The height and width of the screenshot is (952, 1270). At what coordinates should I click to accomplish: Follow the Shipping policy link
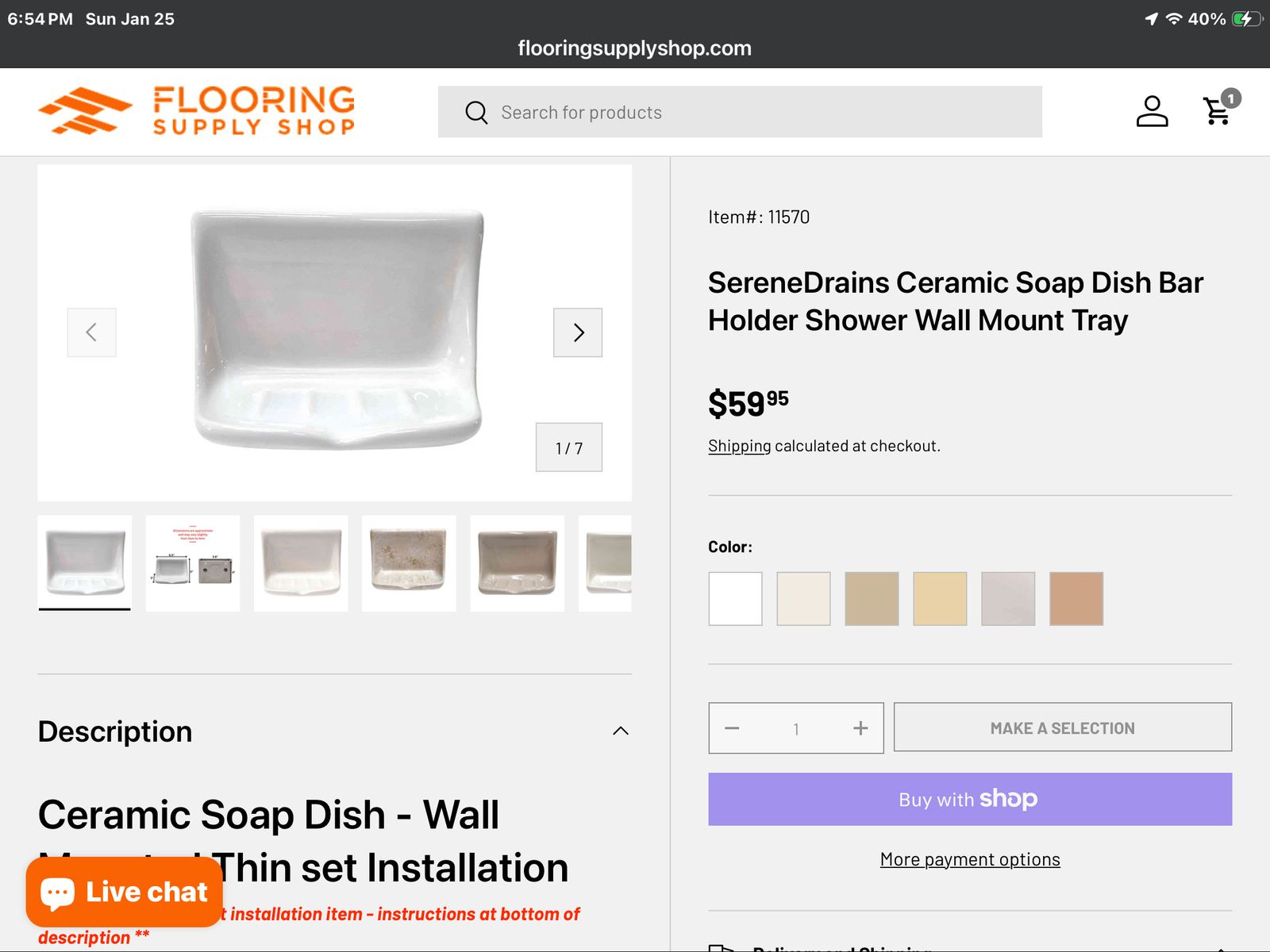(x=739, y=446)
